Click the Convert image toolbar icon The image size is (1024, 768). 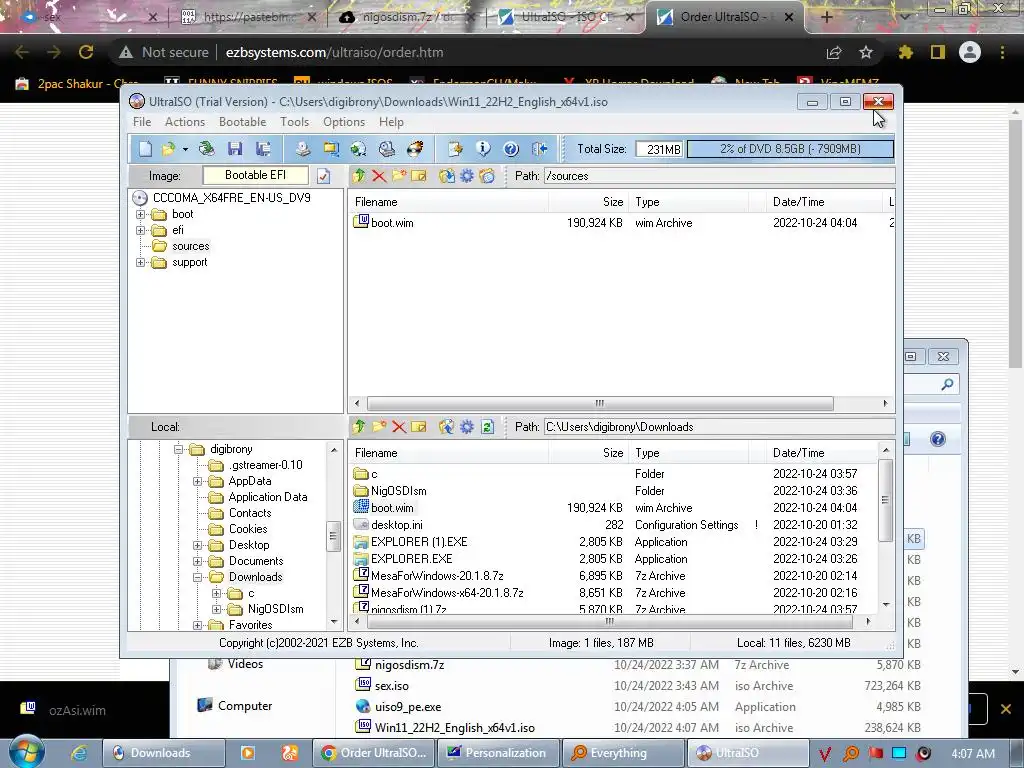(x=331, y=149)
